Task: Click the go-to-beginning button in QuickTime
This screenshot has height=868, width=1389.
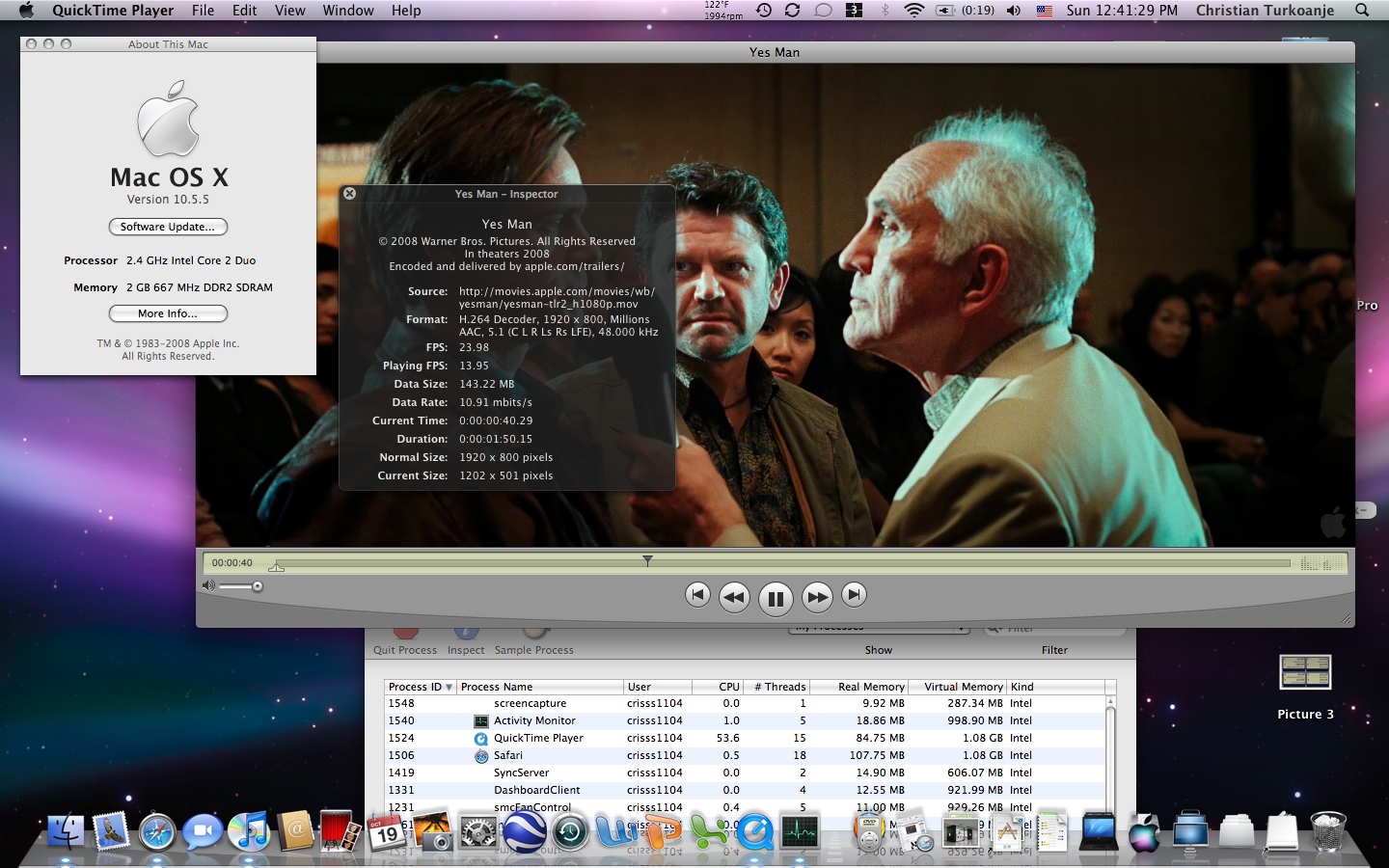Action: point(697,595)
